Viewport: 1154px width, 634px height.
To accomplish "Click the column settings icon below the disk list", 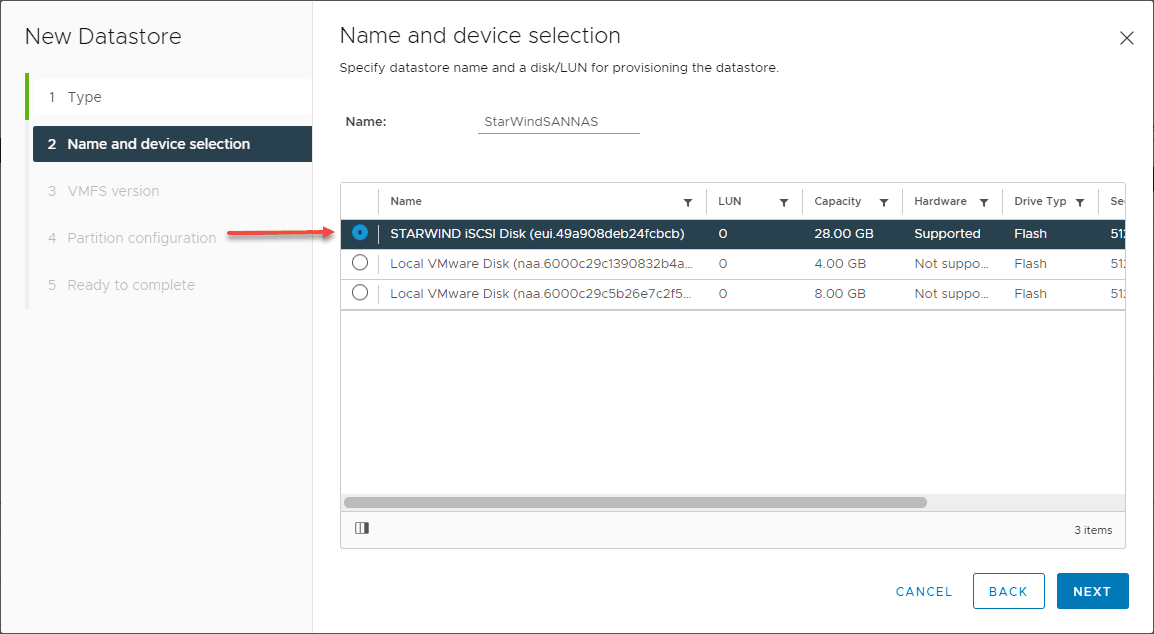I will (361, 528).
